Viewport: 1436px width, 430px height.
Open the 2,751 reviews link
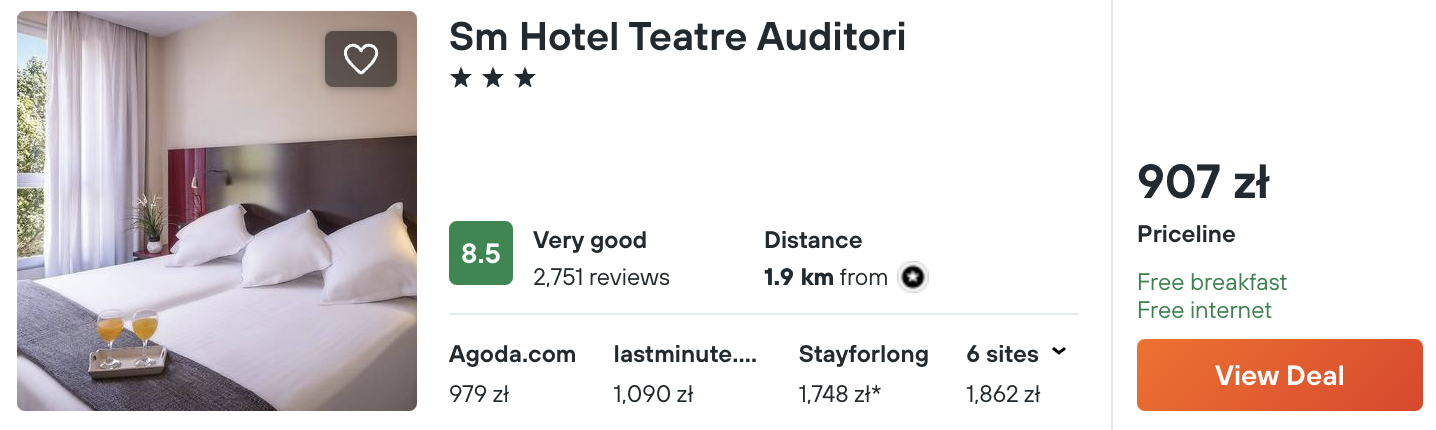tap(601, 277)
